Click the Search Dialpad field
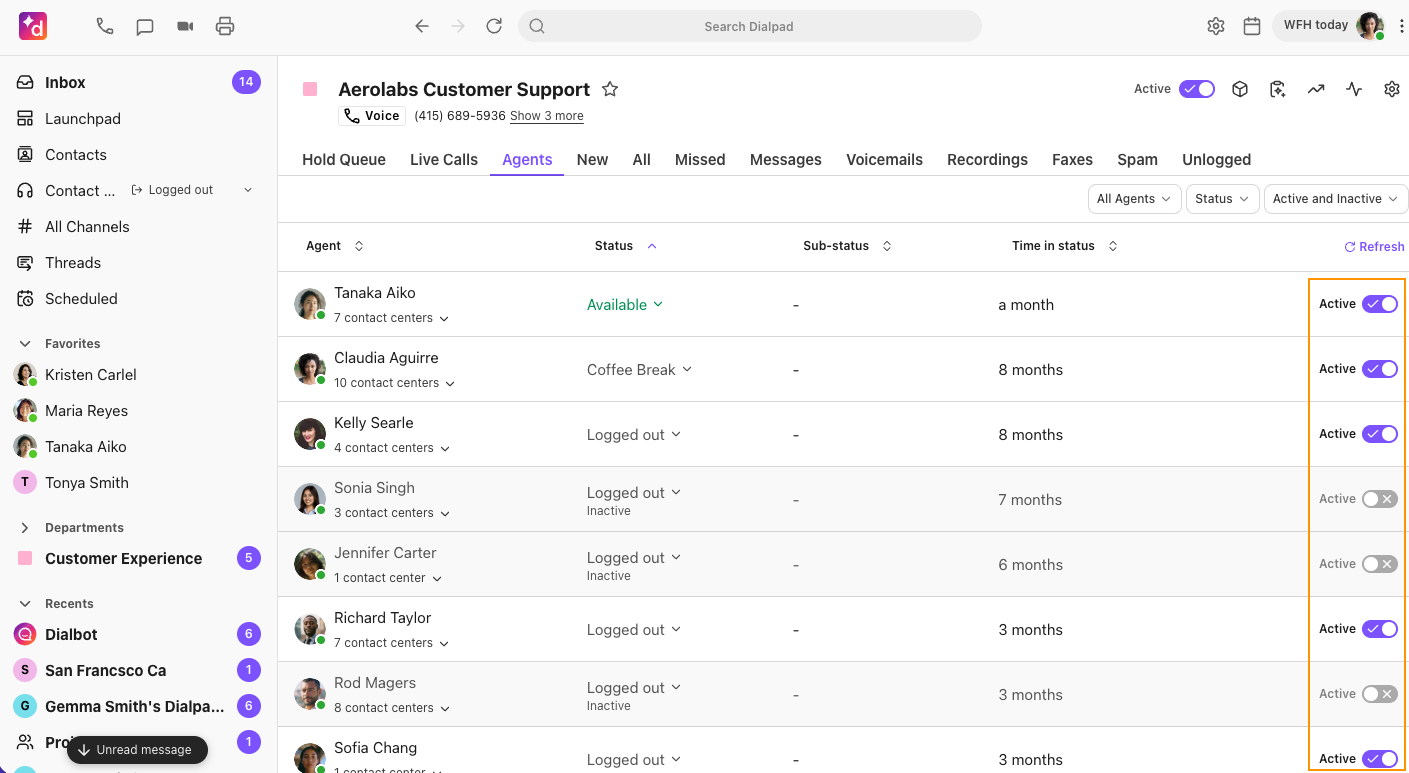The height and width of the screenshot is (773, 1409). 749,26
